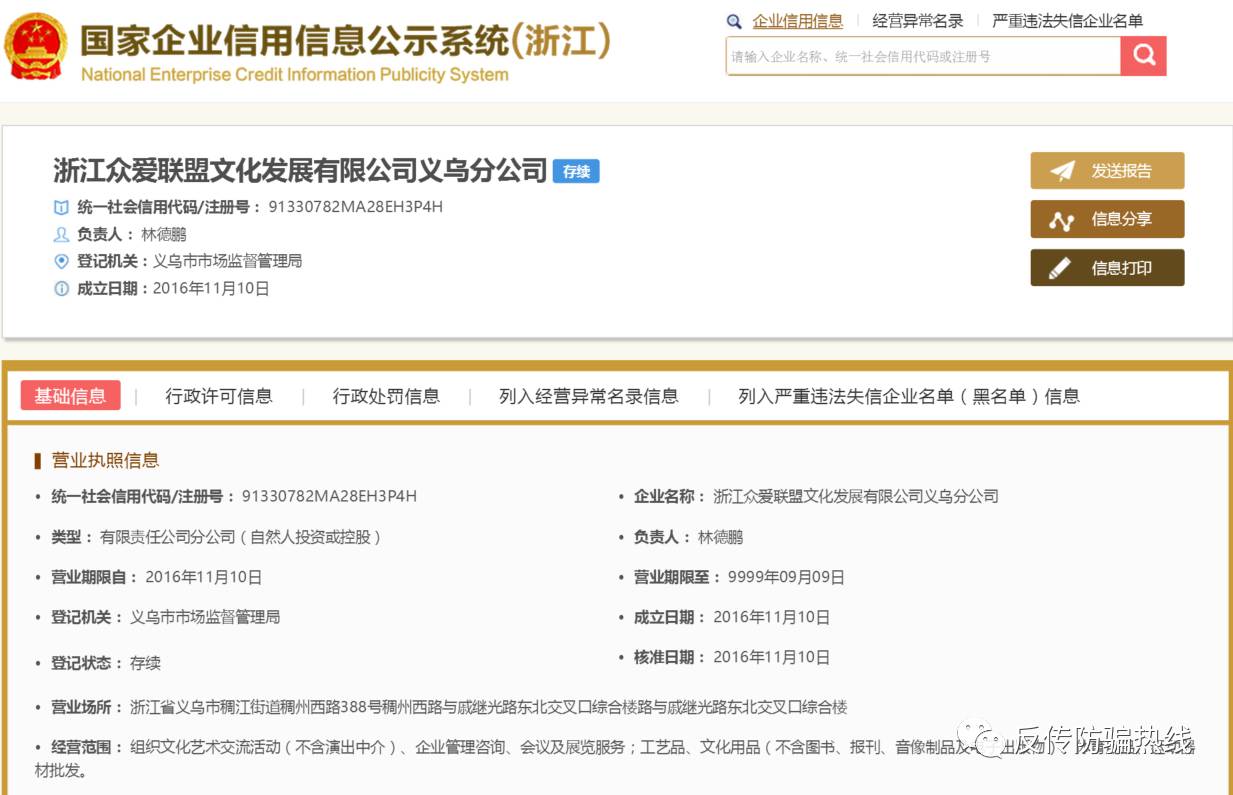Screen dimensions: 1233x795
Task: Click header 成立日期 2016年11月10日
Action: (211, 289)
